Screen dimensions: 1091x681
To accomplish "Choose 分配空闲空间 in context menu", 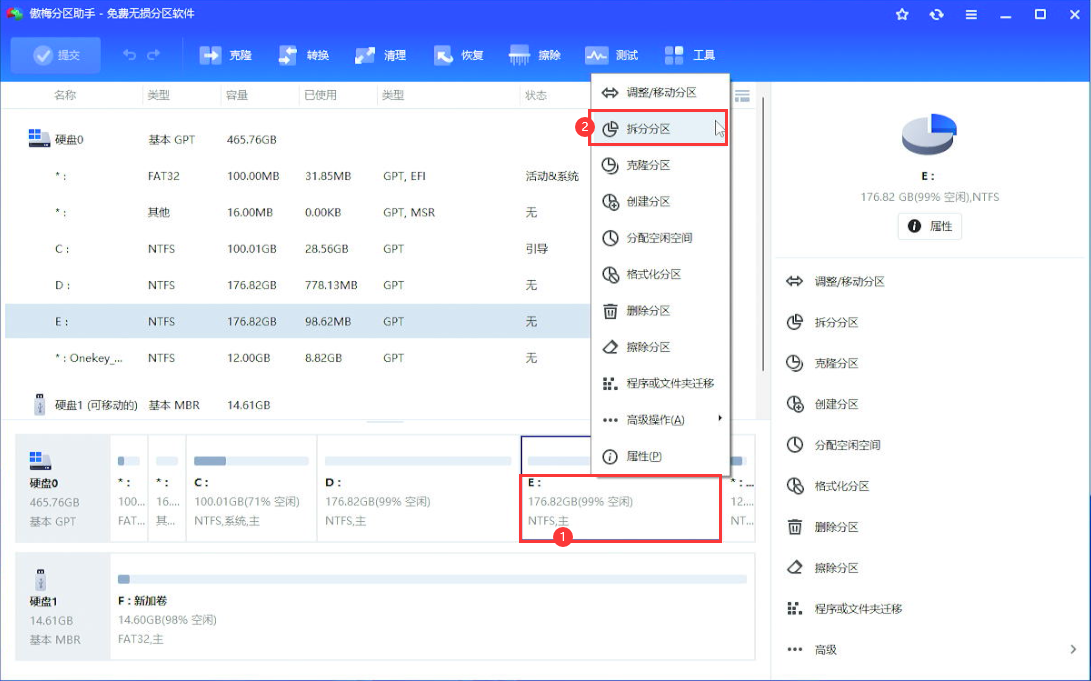I will click(x=660, y=238).
